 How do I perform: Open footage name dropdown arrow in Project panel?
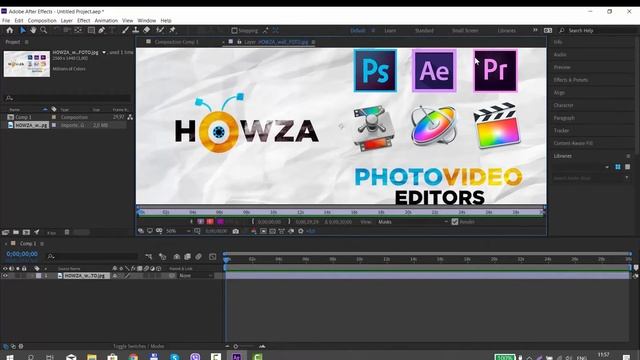(104, 52)
